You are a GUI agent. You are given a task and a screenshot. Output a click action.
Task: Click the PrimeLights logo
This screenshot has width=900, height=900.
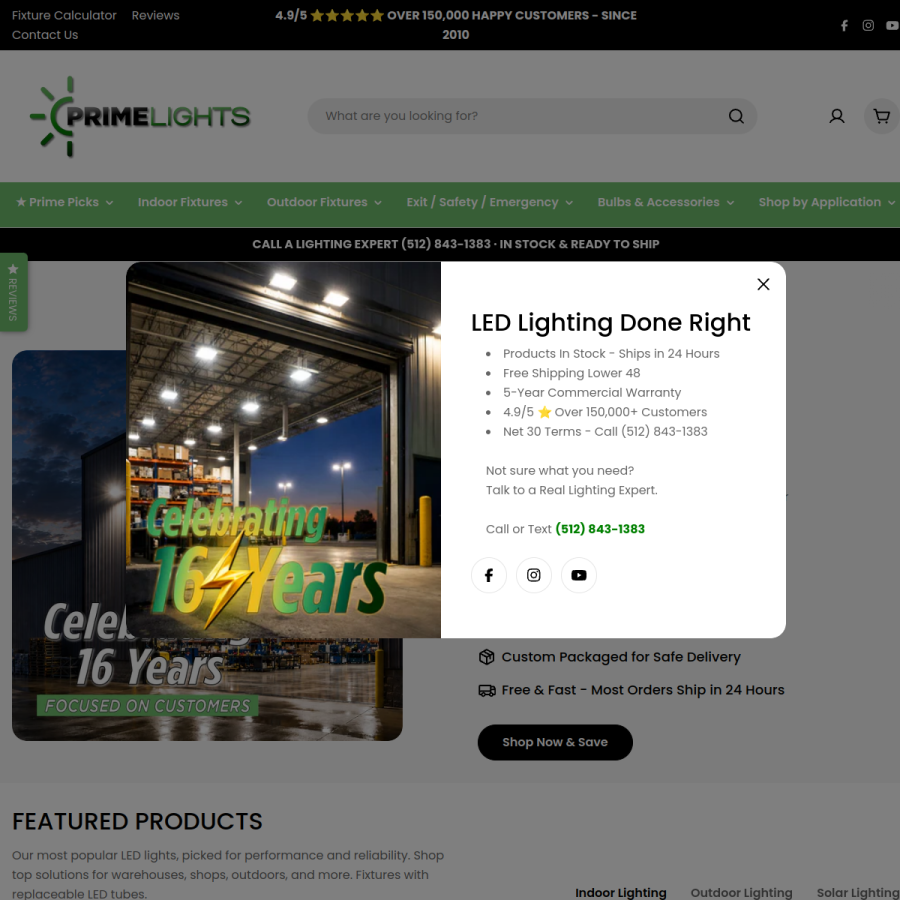141,117
